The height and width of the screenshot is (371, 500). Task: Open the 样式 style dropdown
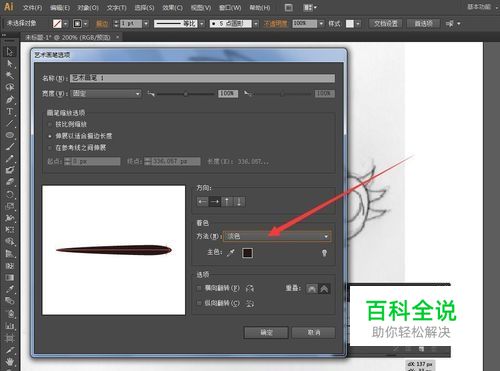coord(358,24)
